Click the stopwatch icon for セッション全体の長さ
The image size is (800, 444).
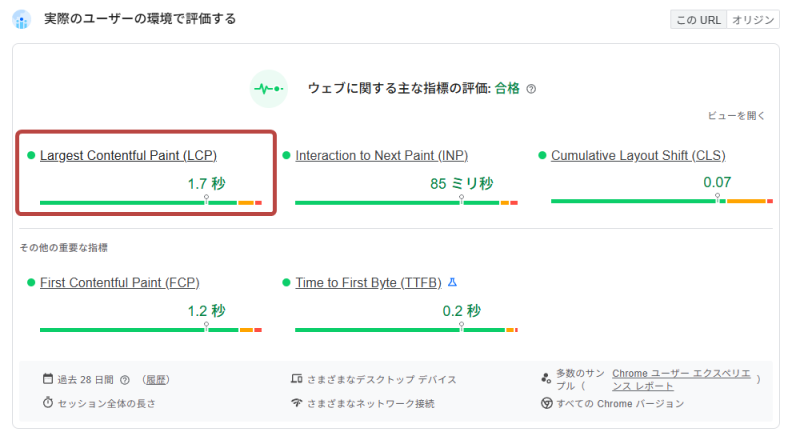(x=47, y=403)
